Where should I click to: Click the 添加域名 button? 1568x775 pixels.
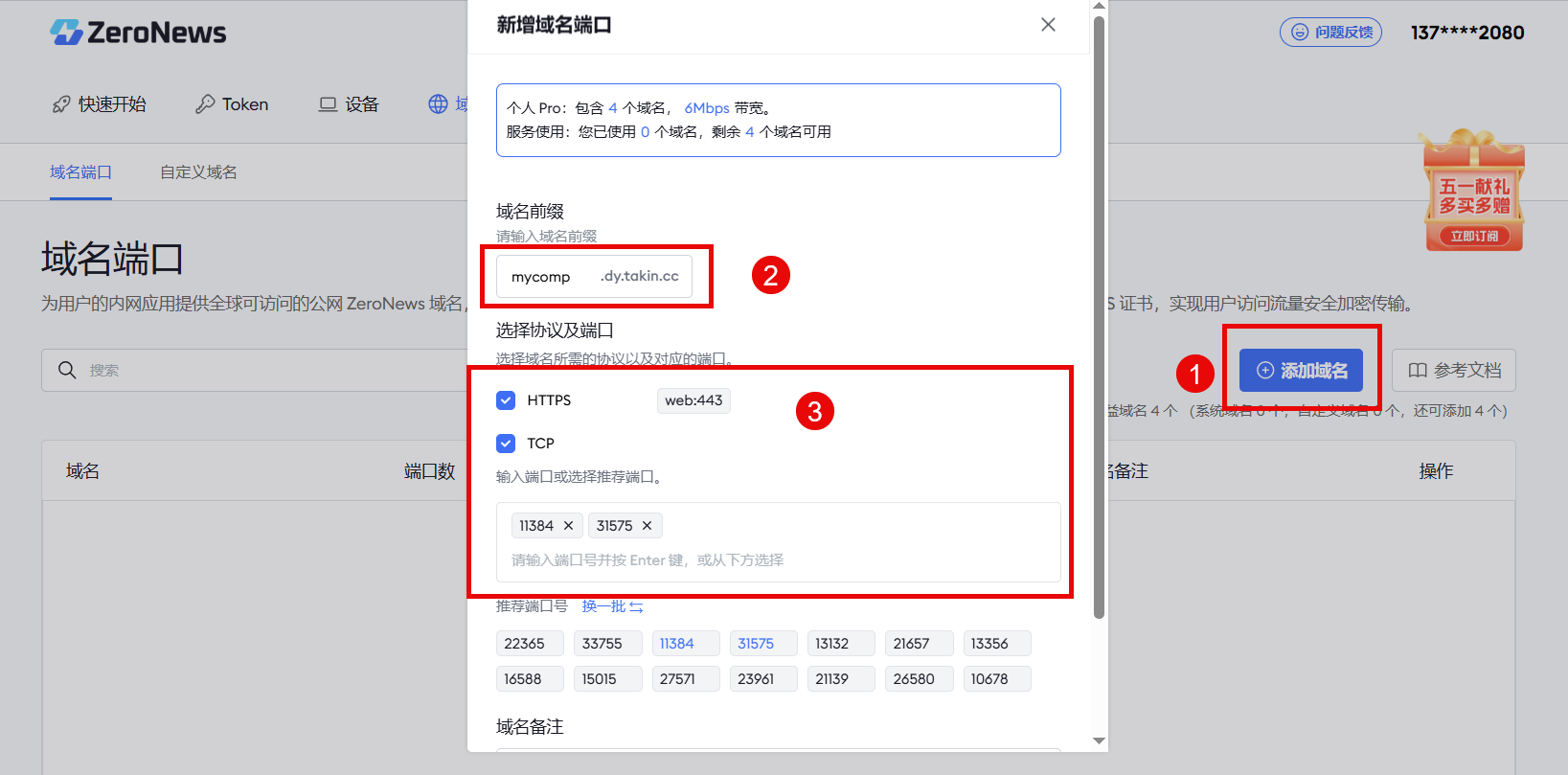(1301, 370)
